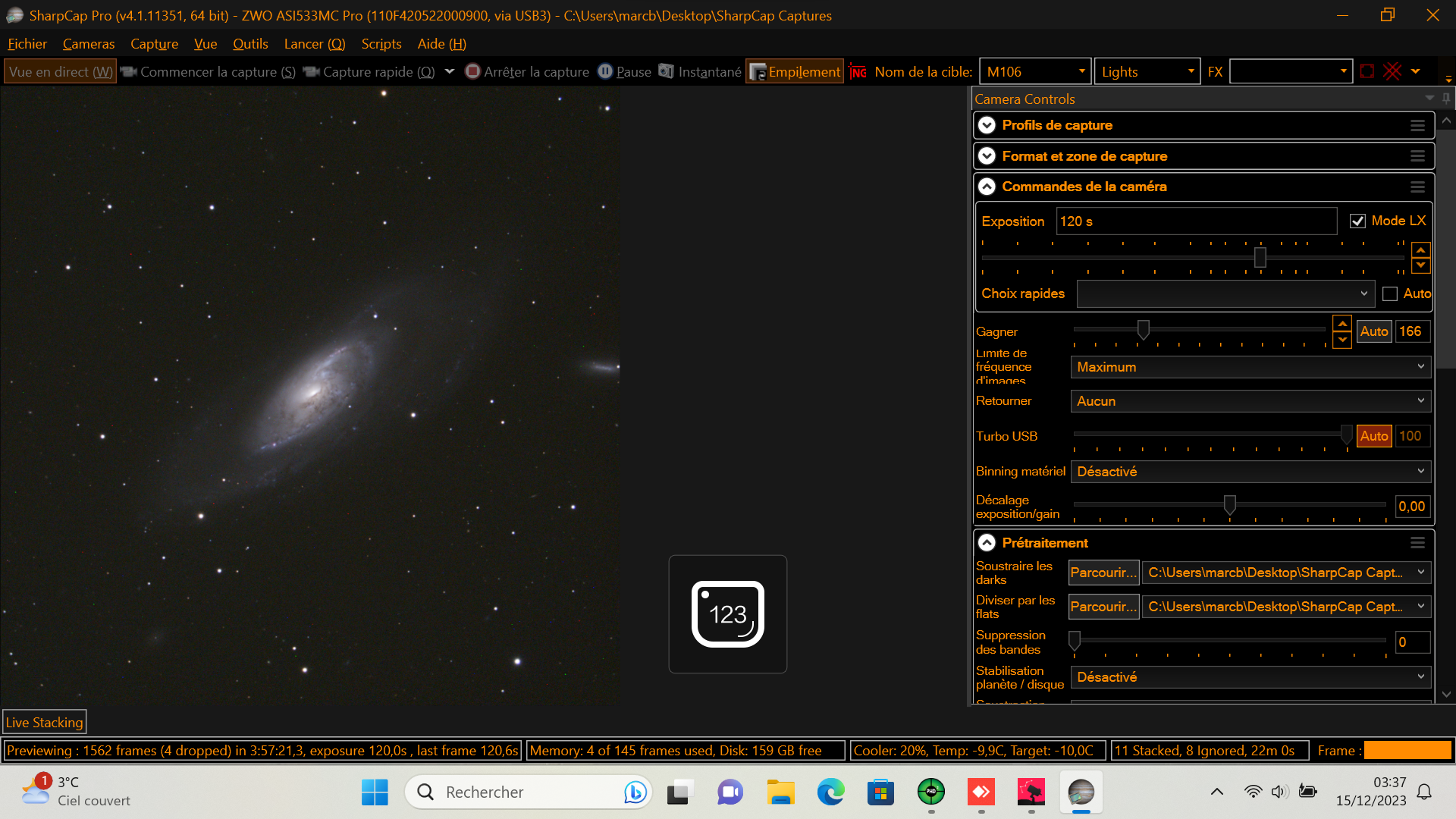Stop capture with Arrêter la capture

click(x=527, y=71)
